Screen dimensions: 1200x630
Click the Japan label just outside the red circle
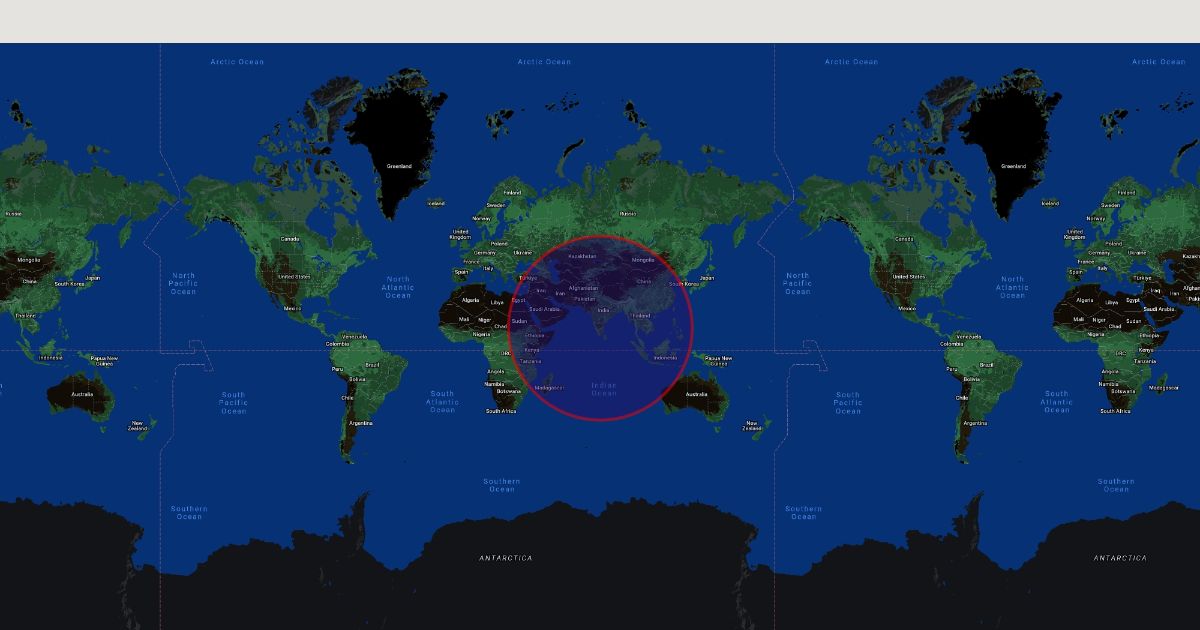click(x=707, y=278)
